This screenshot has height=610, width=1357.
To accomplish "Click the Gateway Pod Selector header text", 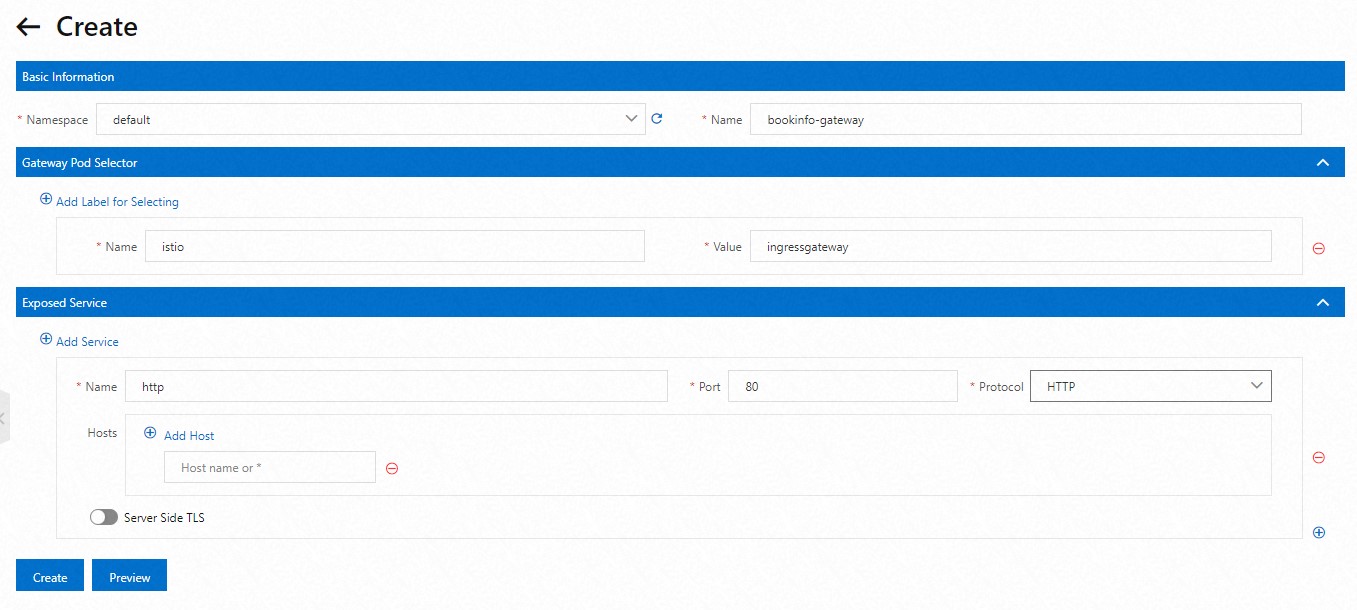I will coord(80,162).
